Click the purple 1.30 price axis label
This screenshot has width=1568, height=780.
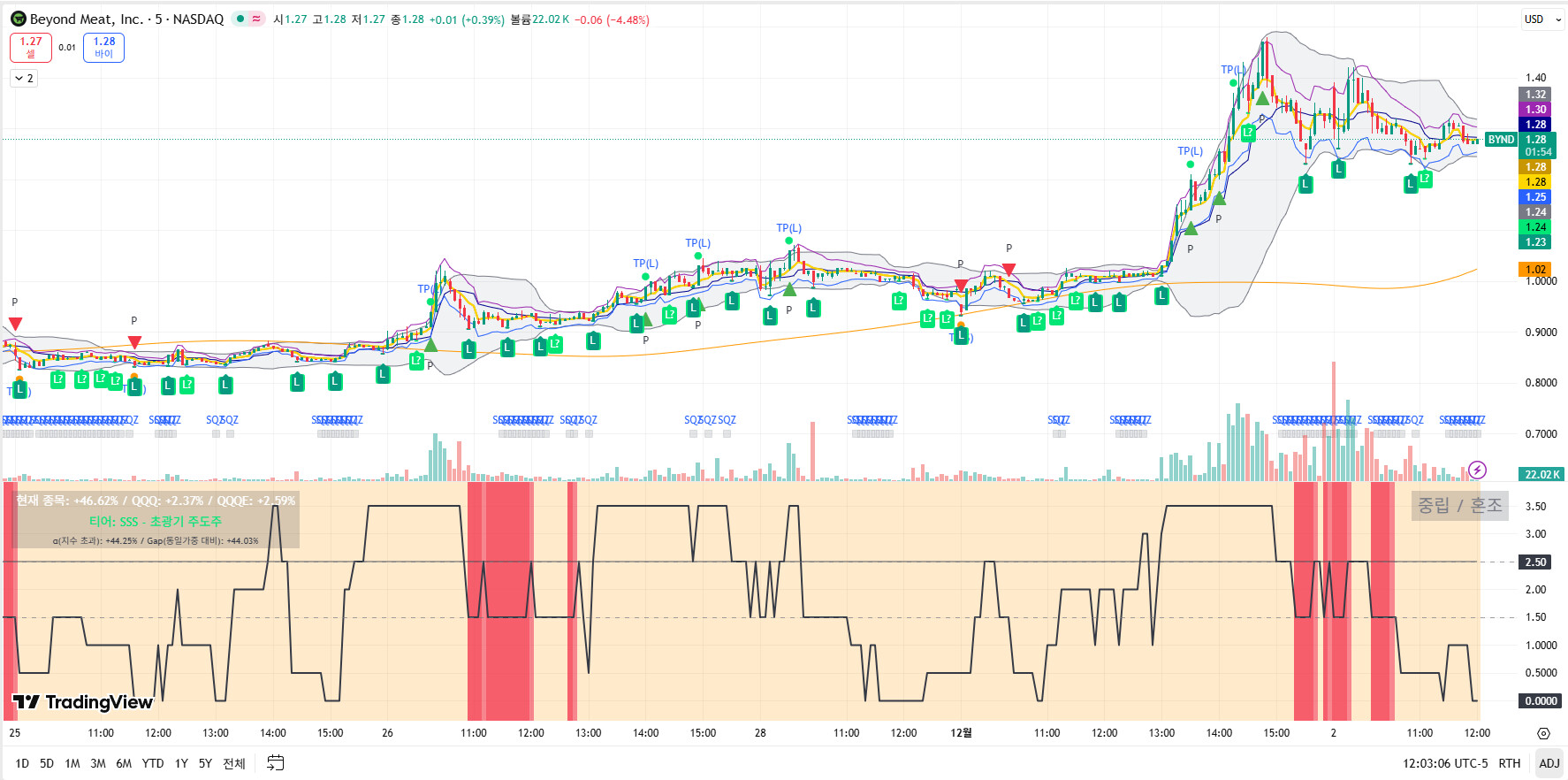click(1536, 110)
